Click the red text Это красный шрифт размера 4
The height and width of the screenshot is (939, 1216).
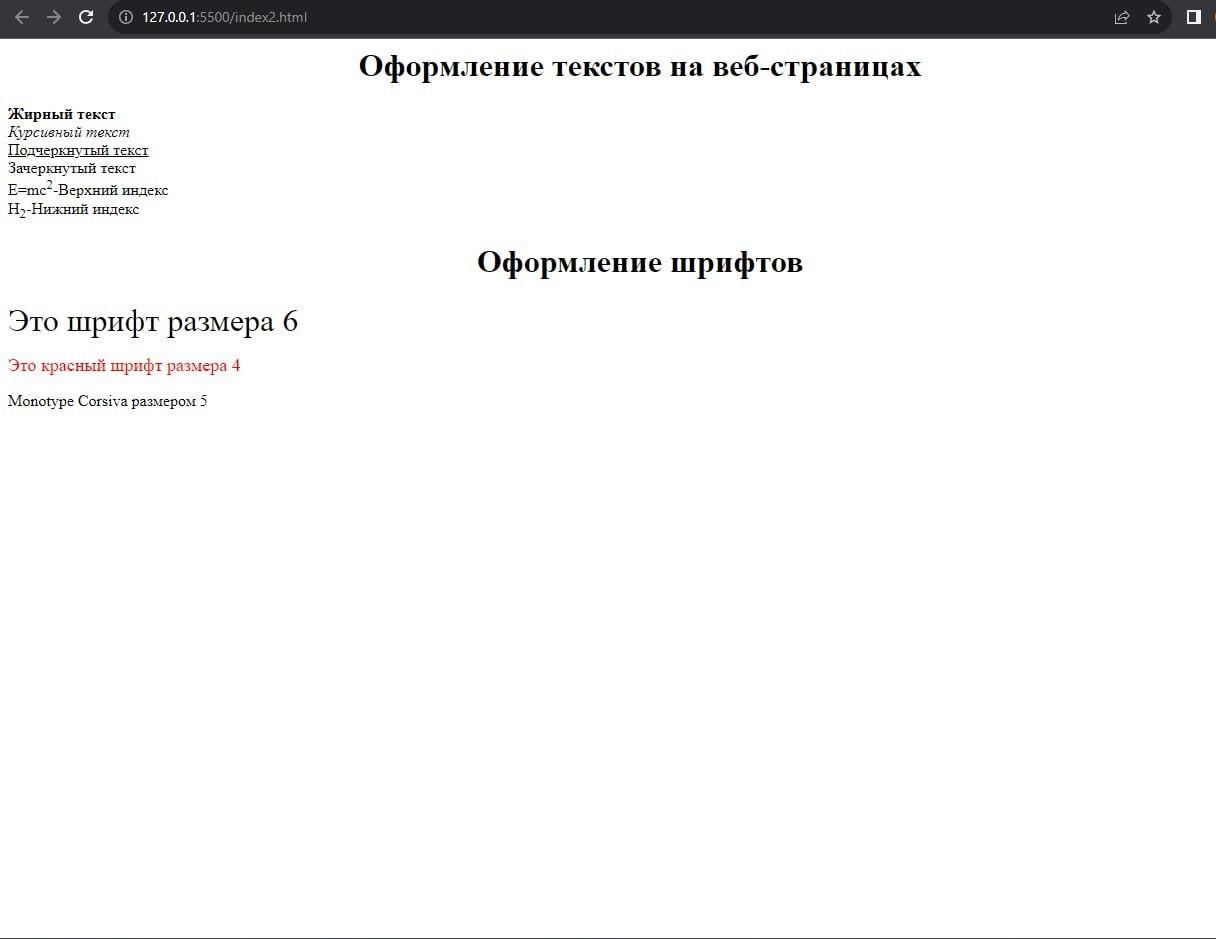click(x=124, y=365)
